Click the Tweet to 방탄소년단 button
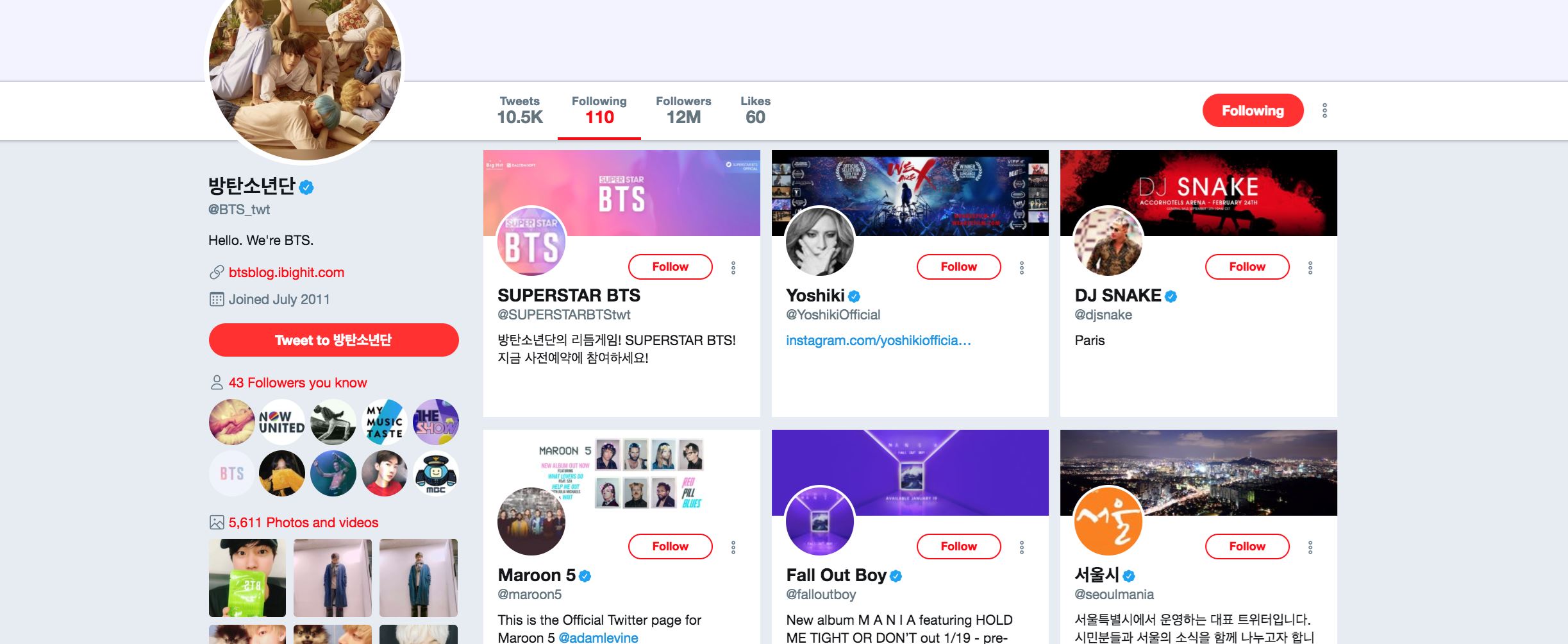1568x644 pixels. pyautogui.click(x=333, y=340)
